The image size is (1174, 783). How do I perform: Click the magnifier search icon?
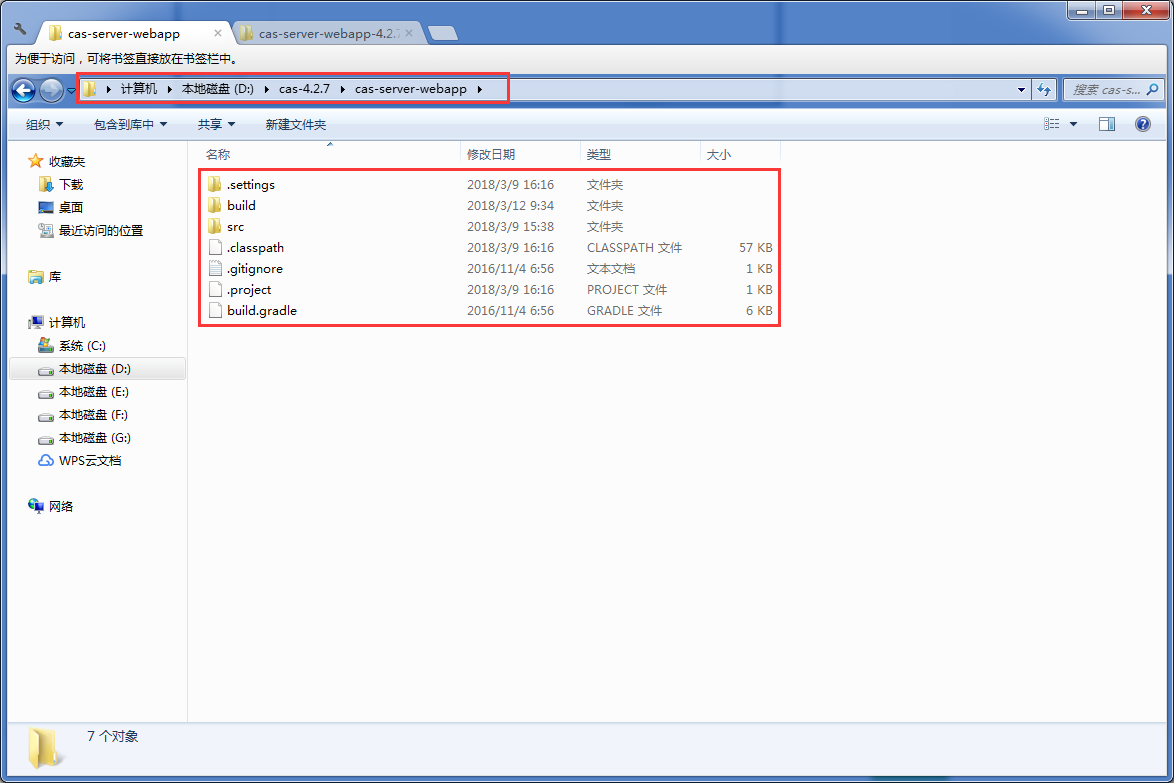pyautogui.click(x=1152, y=90)
